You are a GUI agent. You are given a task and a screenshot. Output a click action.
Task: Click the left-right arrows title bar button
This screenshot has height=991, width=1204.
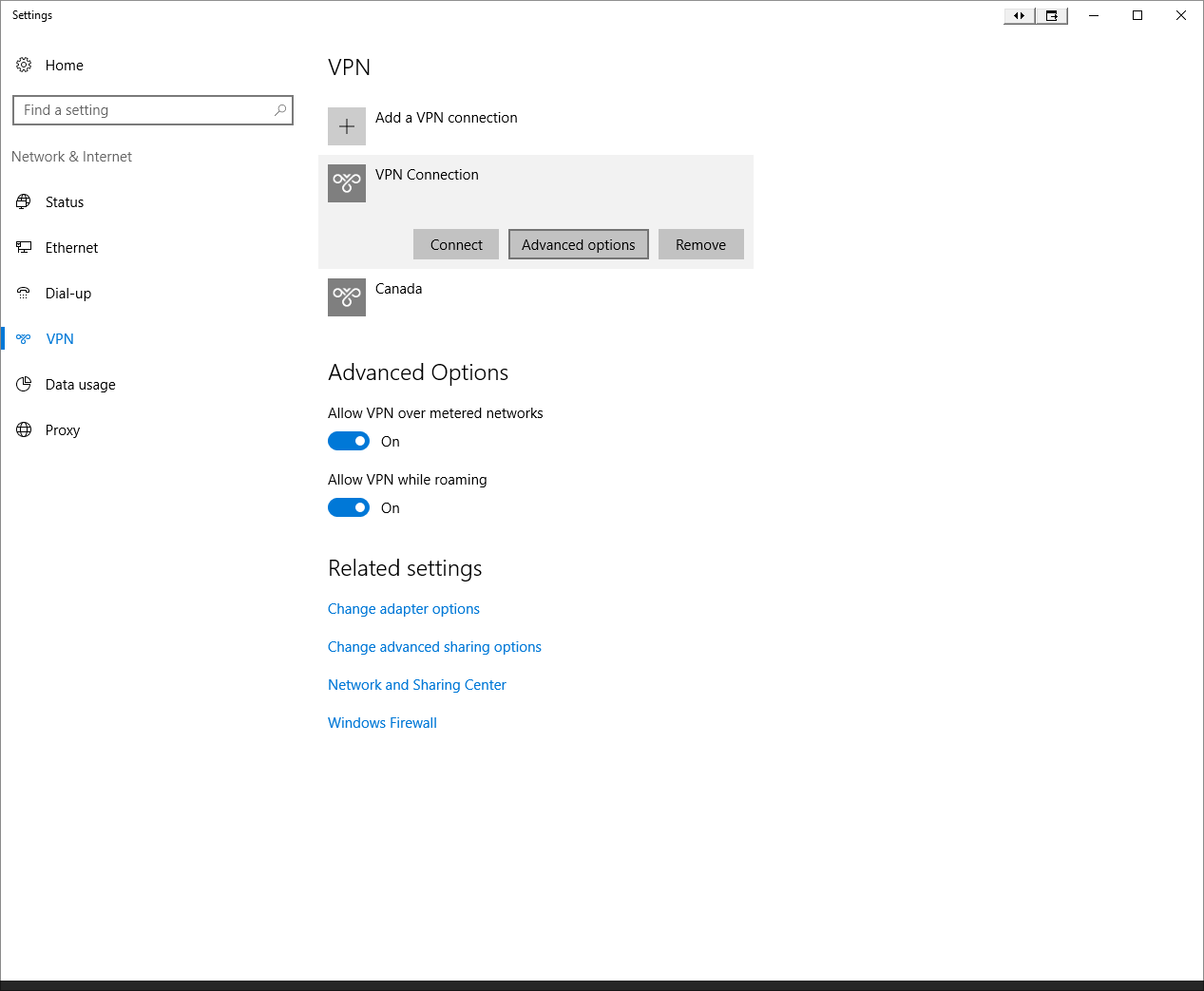tap(1020, 15)
